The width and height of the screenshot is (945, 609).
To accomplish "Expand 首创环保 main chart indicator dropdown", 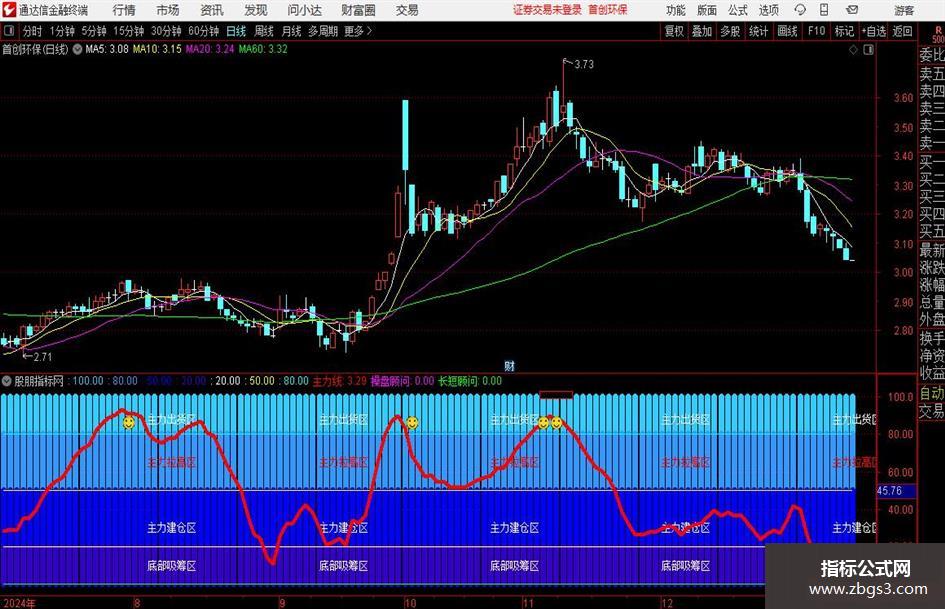I will [77, 49].
